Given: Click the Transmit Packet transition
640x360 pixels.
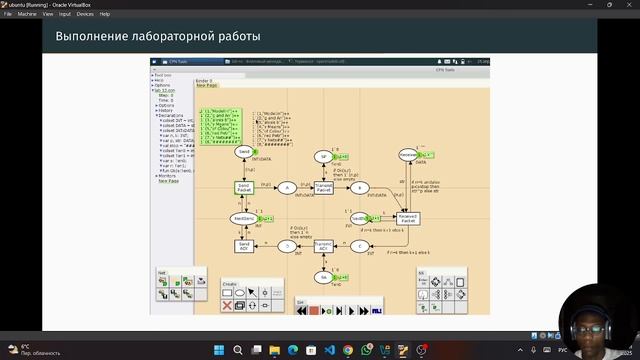Looking at the screenshot, I should point(324,188).
